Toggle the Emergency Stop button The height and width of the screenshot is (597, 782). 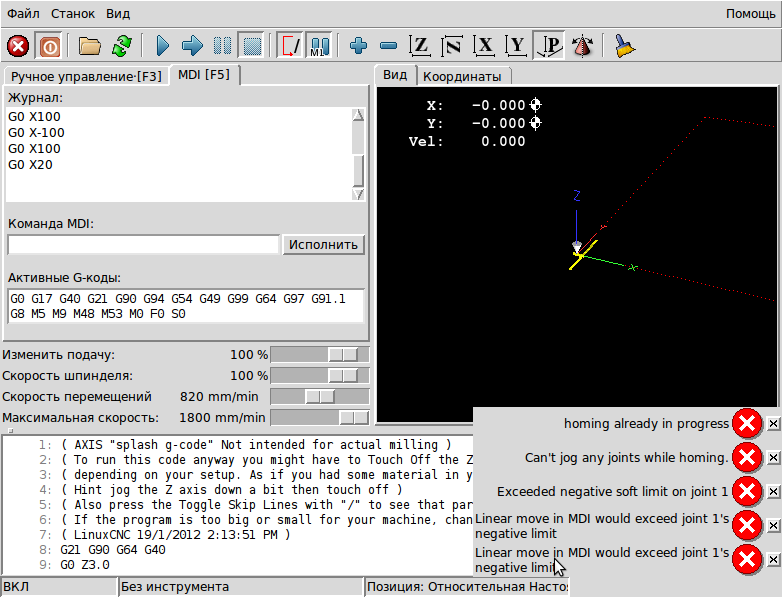click(18, 46)
